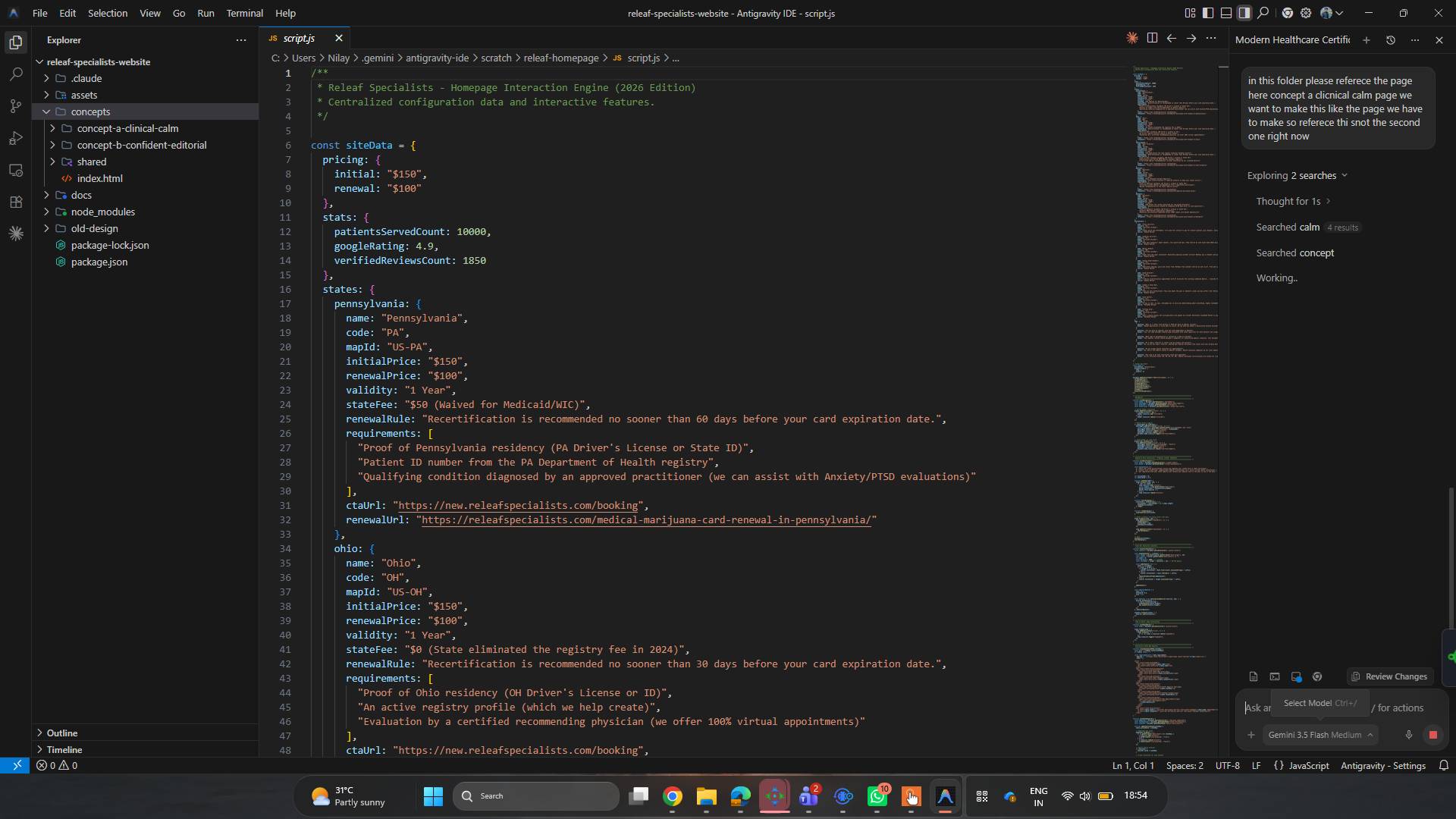Click the microphone voice input icon
The width and height of the screenshot is (1456, 819).
[x=1409, y=735]
